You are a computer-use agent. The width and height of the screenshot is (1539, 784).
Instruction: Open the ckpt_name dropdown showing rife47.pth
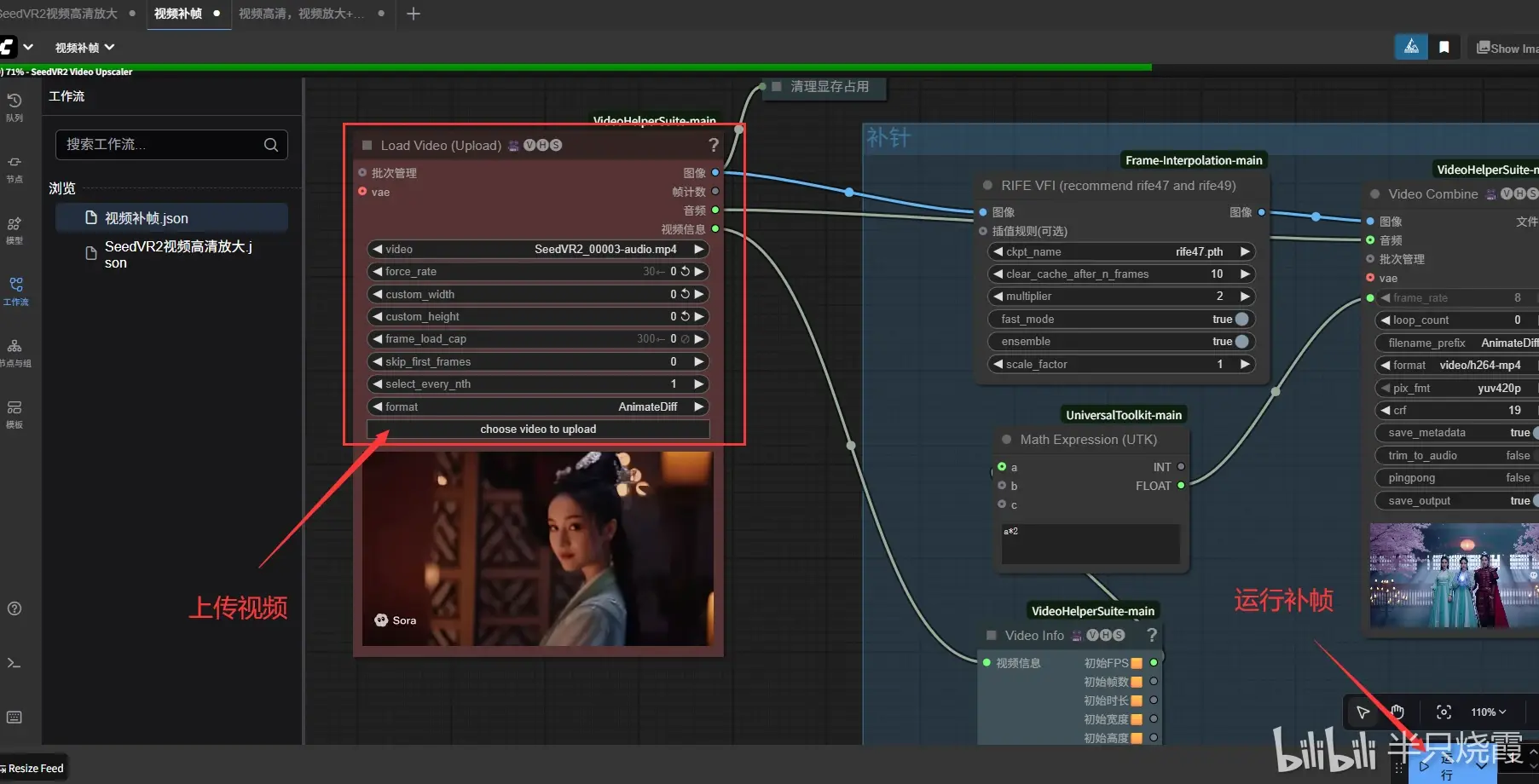pyautogui.click(x=1122, y=252)
